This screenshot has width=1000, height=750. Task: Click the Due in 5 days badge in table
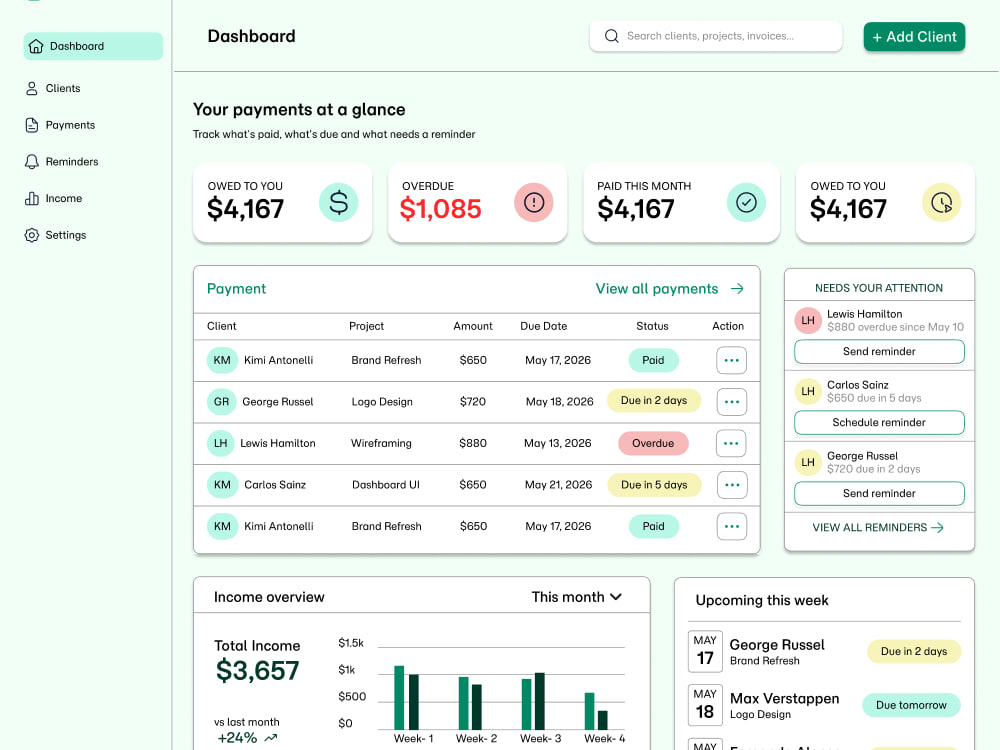654,485
